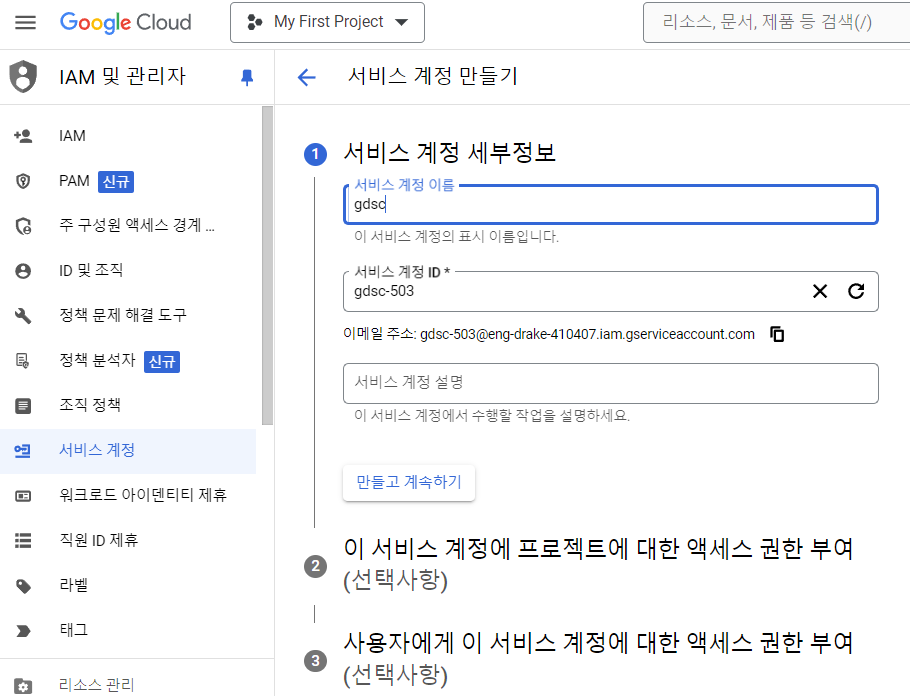
Task: Go back using the left arrow
Action: pos(306,77)
